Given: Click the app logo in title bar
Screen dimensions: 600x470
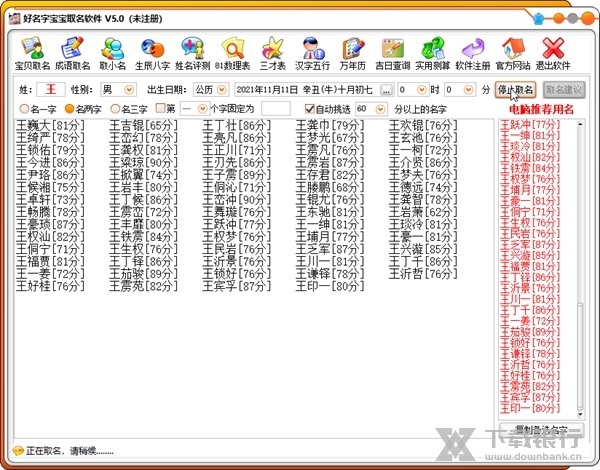Looking at the screenshot, I should click(15, 18).
